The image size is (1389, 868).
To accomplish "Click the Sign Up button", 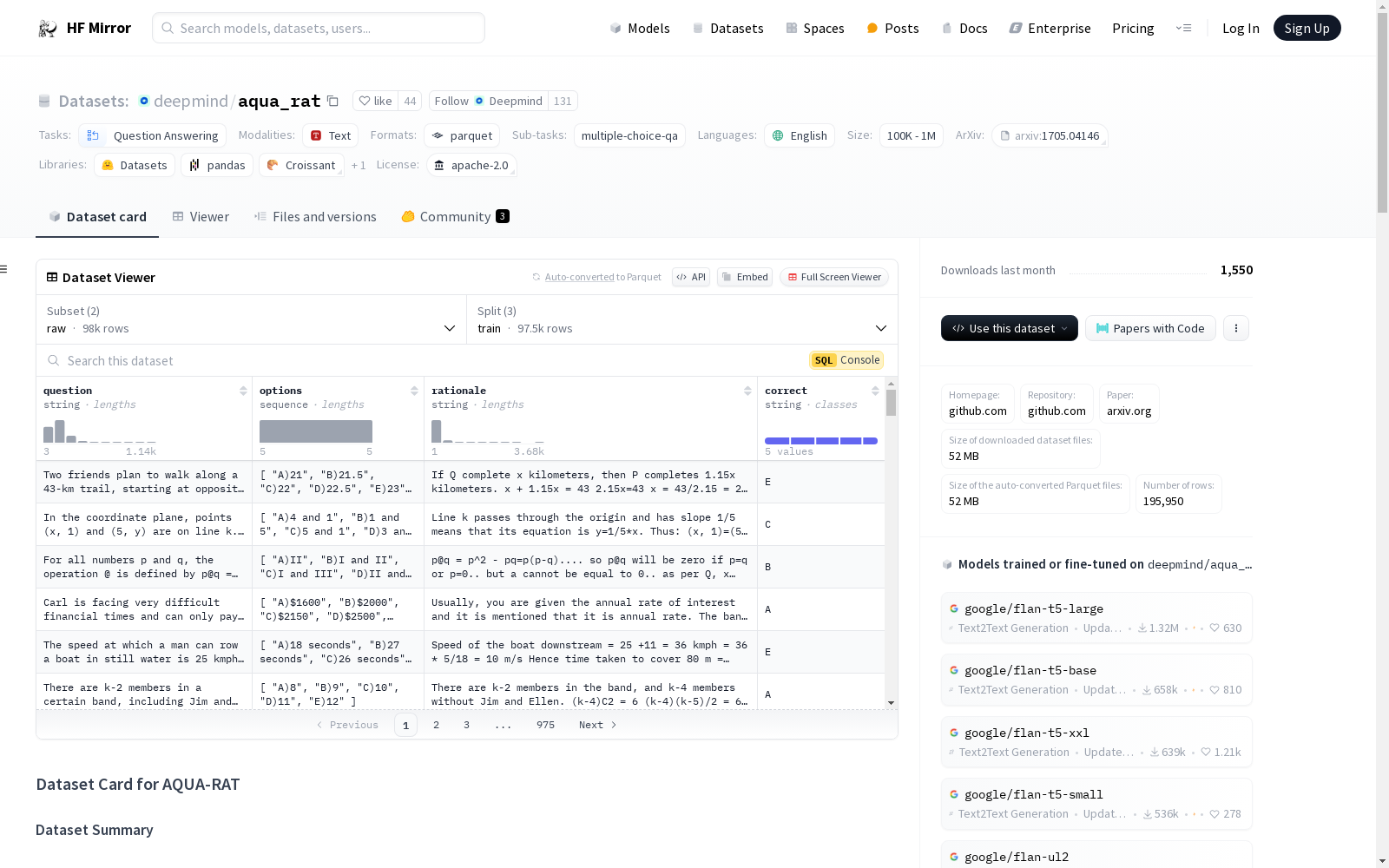I will tap(1307, 28).
